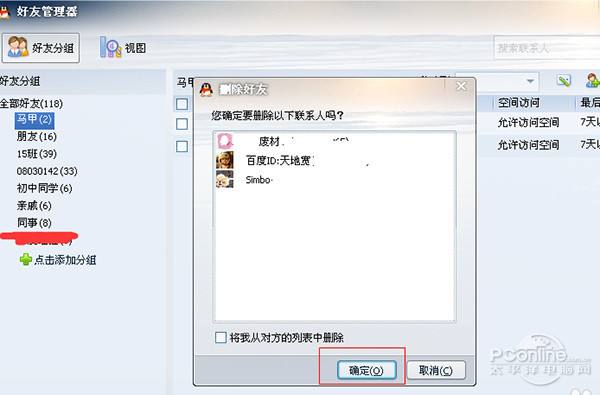Click the 搜索联系人 search field
The width and height of the screenshot is (600, 395).
click(x=547, y=48)
